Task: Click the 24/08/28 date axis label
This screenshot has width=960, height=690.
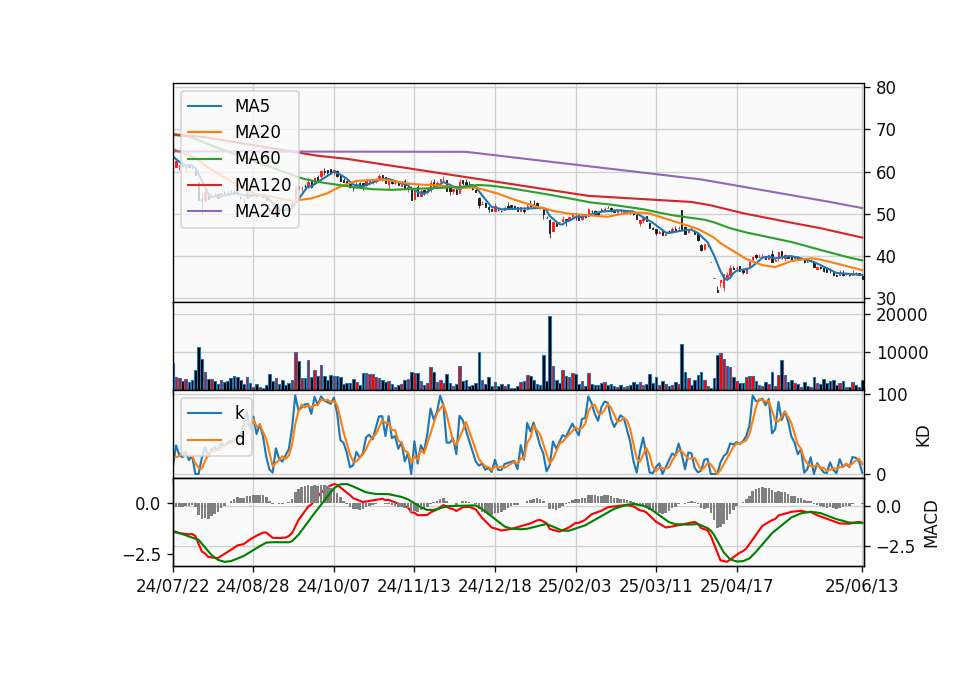Action: [x=253, y=586]
